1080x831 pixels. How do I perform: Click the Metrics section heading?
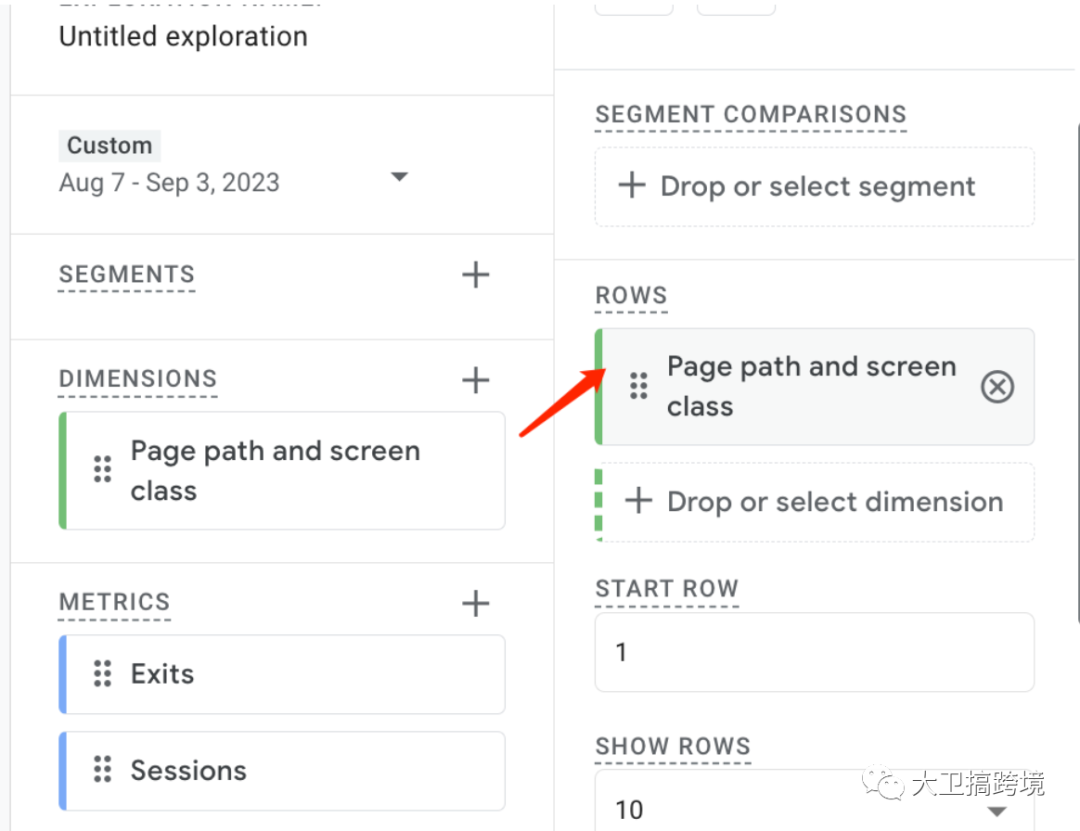click(115, 603)
